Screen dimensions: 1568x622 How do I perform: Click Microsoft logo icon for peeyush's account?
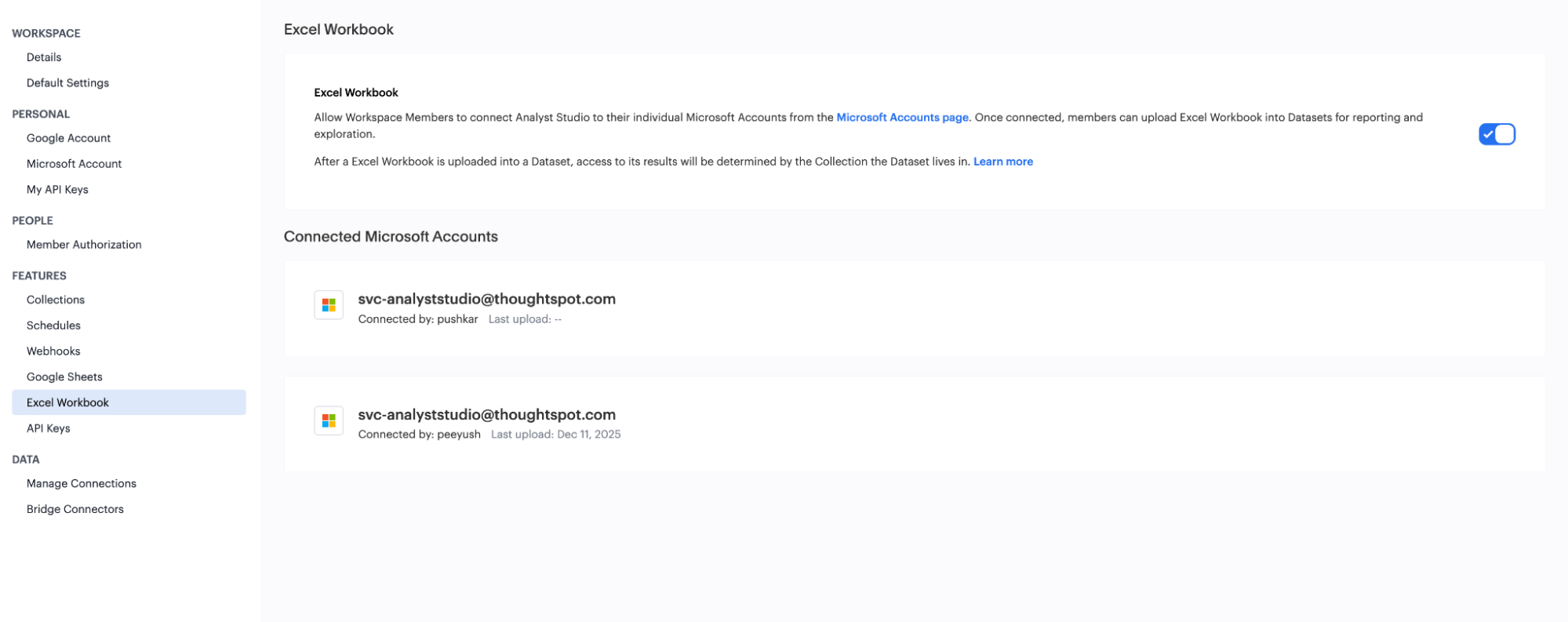(329, 421)
